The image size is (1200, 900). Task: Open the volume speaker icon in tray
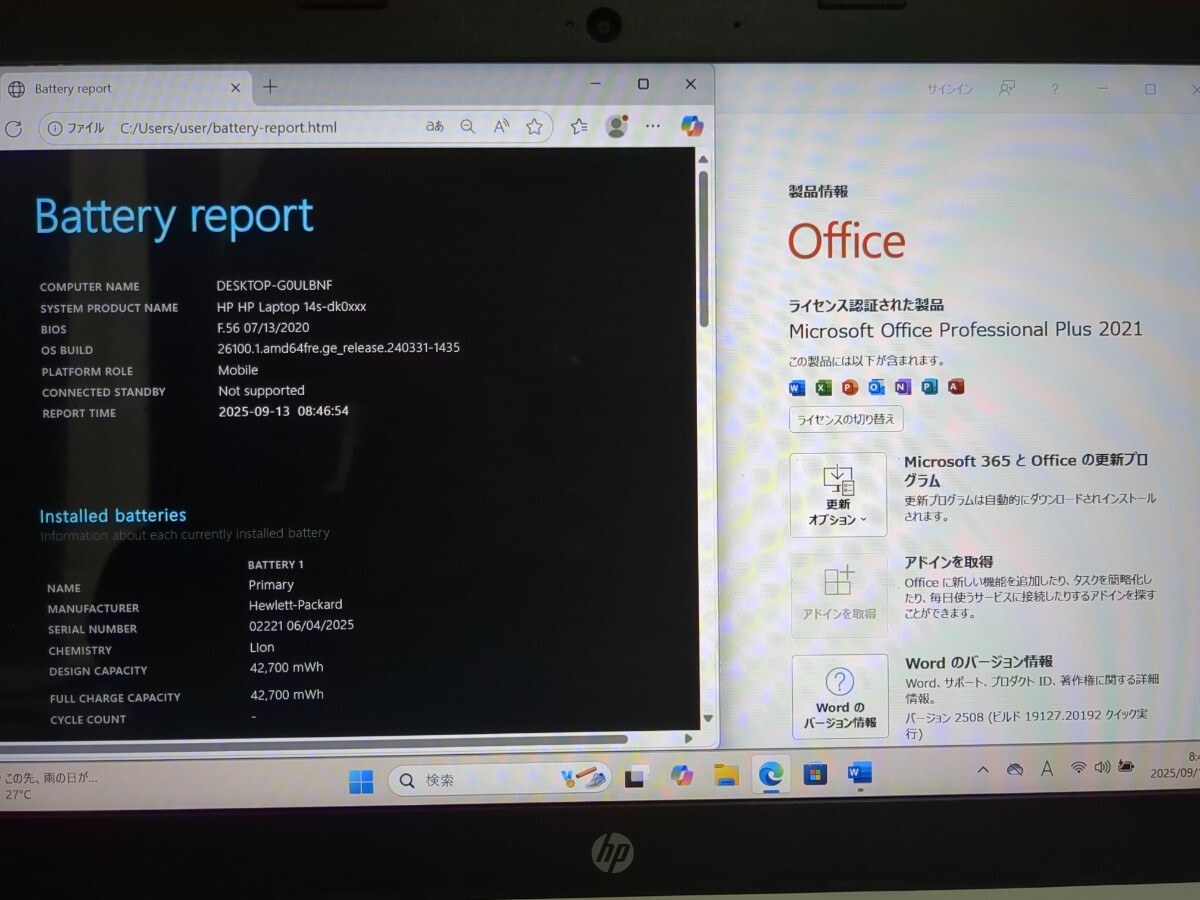coord(1102,767)
